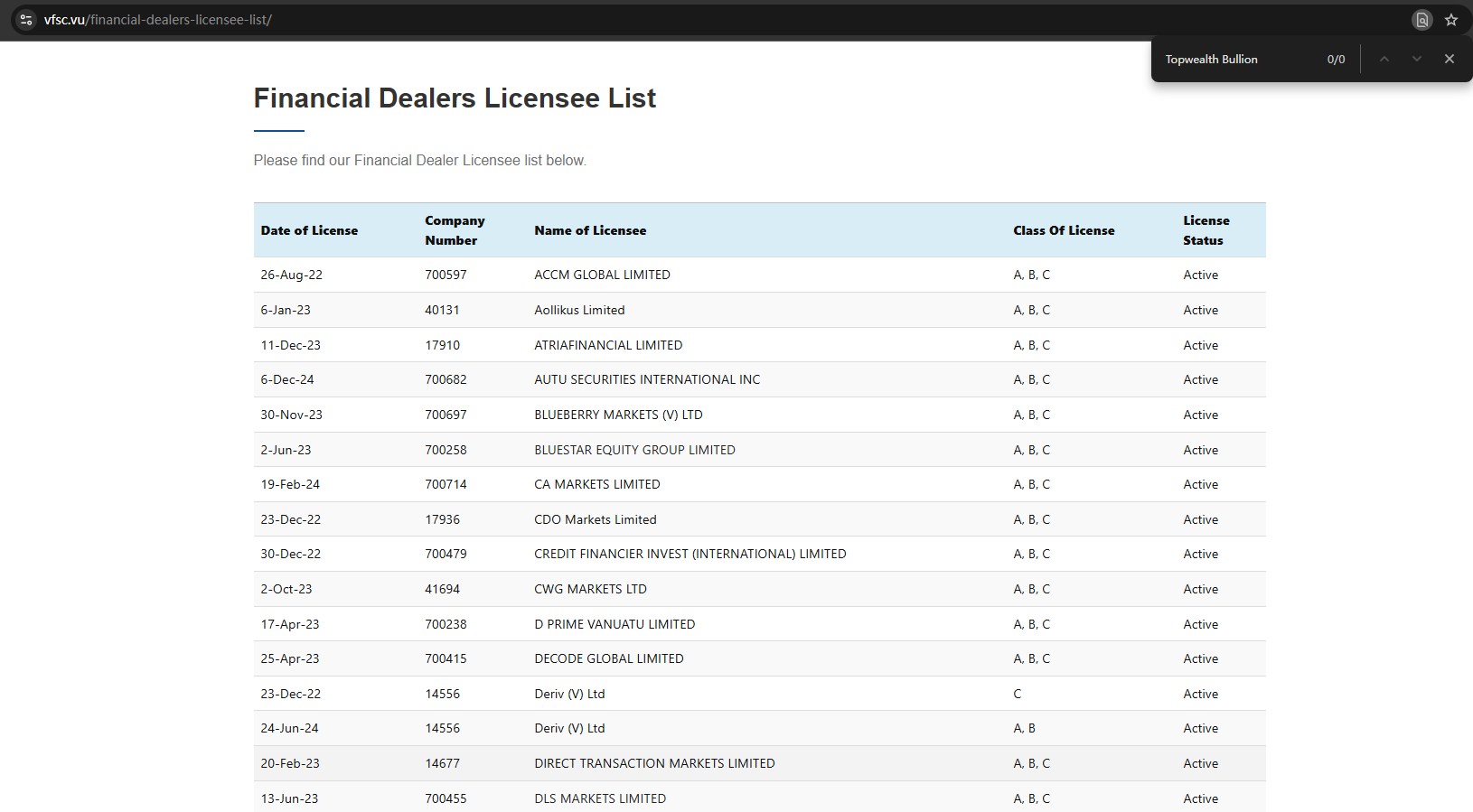Click the Class Of License column header
The image size is (1473, 812).
click(x=1064, y=230)
